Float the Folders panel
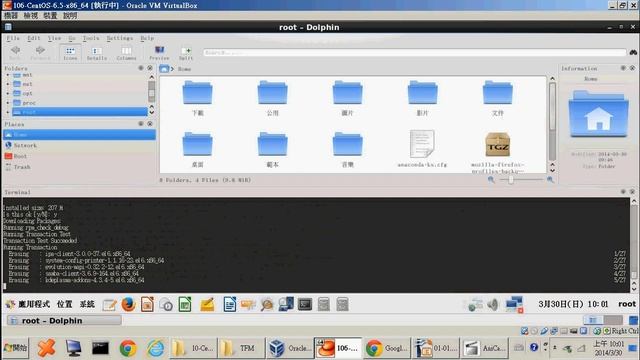 coord(141,68)
